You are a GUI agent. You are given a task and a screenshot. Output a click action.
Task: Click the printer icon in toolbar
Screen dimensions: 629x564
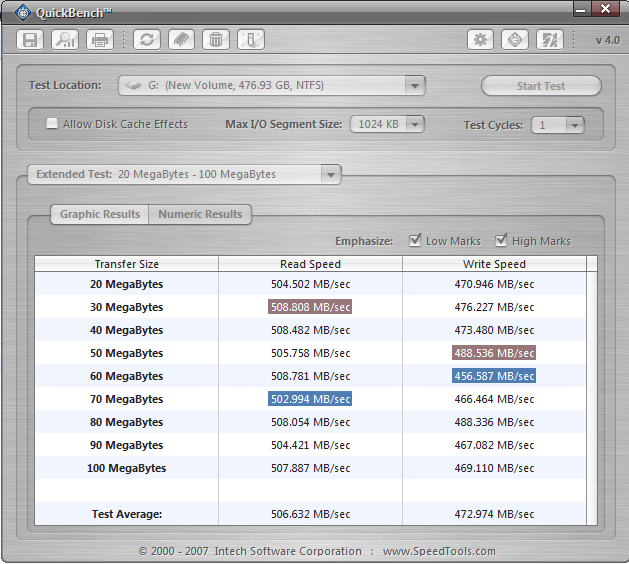point(99,40)
